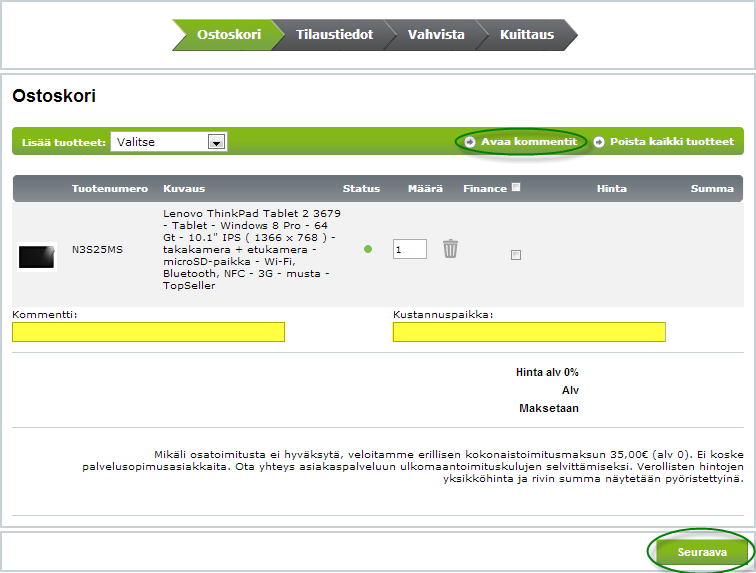Click the Määrä quantity field showing 1
This screenshot has width=756, height=573.
tap(409, 249)
